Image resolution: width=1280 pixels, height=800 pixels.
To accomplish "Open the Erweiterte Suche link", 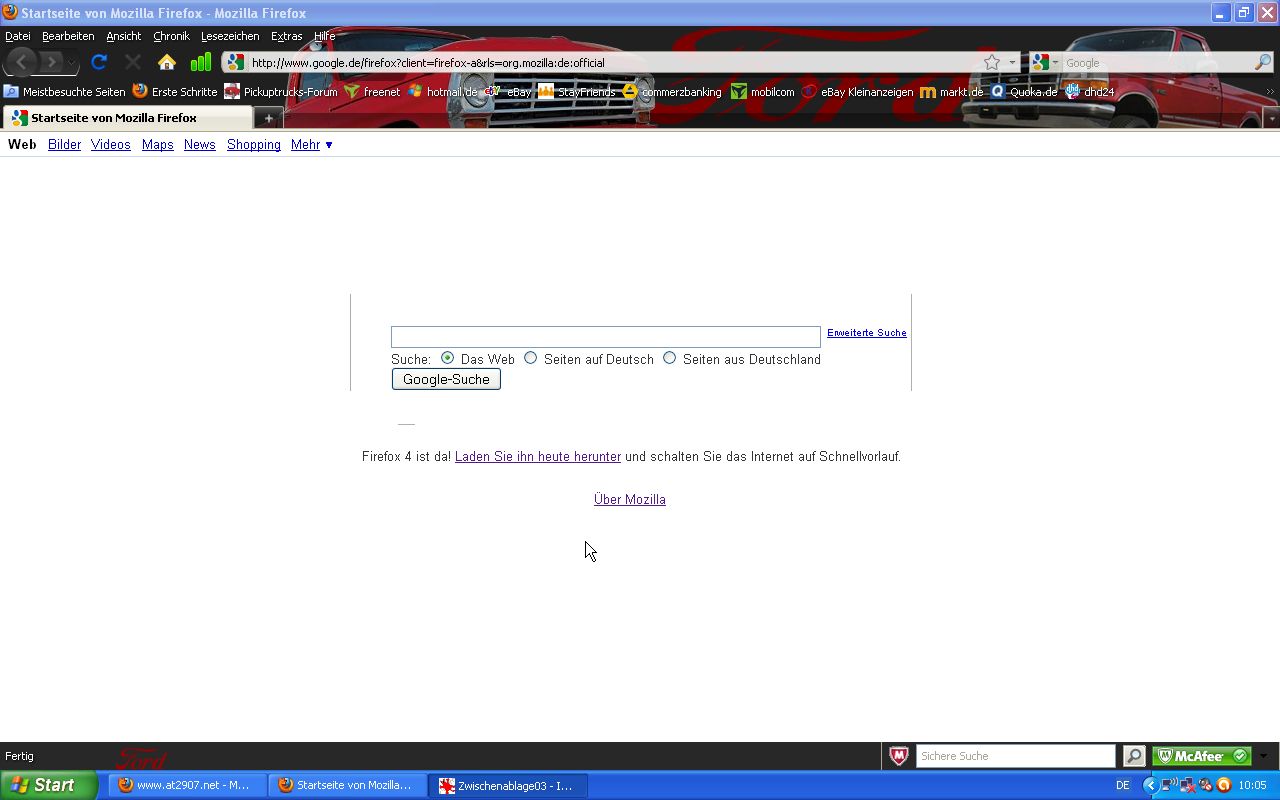I will (867, 333).
